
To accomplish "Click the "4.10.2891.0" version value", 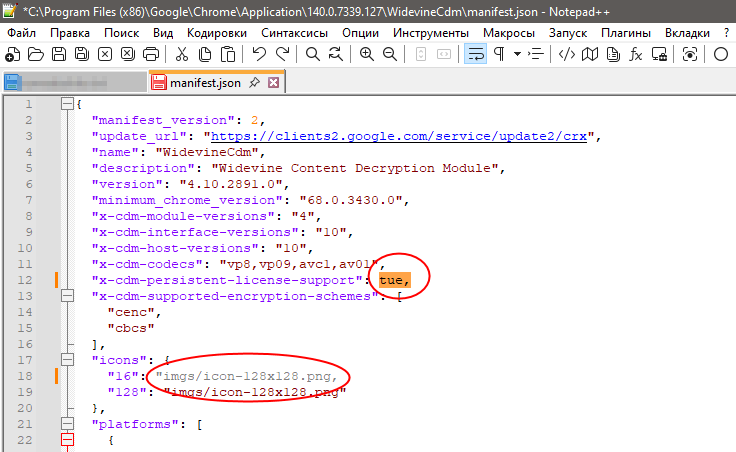I will click(x=231, y=184).
